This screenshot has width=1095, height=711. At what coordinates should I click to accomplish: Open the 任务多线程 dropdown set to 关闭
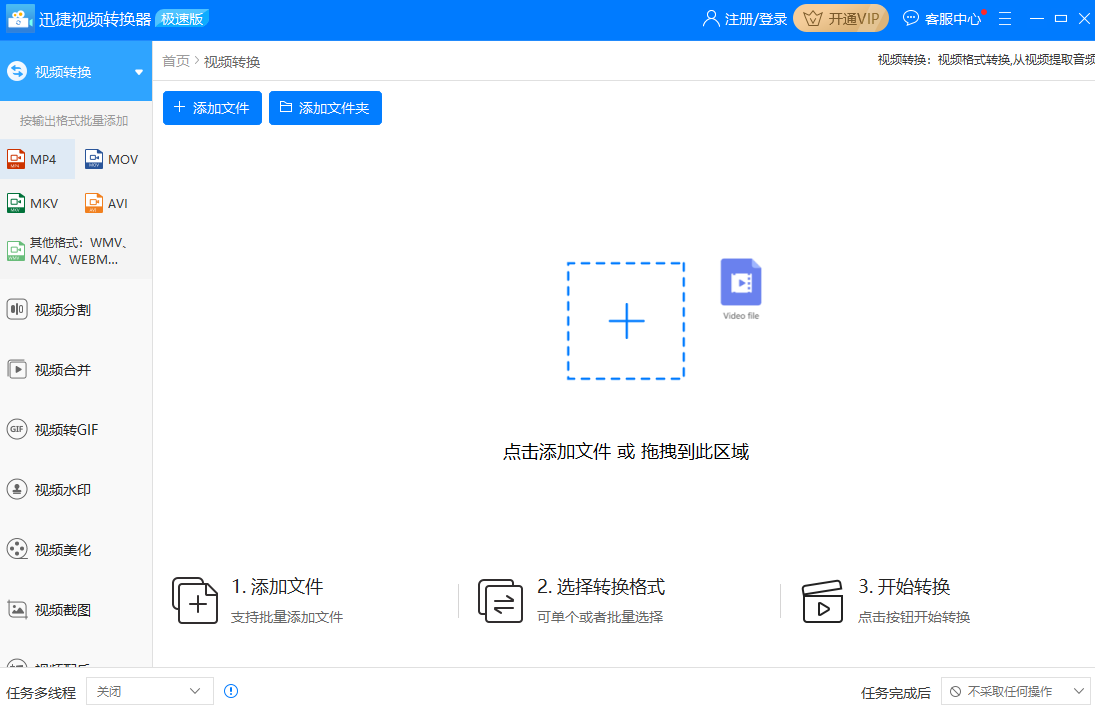(x=150, y=691)
